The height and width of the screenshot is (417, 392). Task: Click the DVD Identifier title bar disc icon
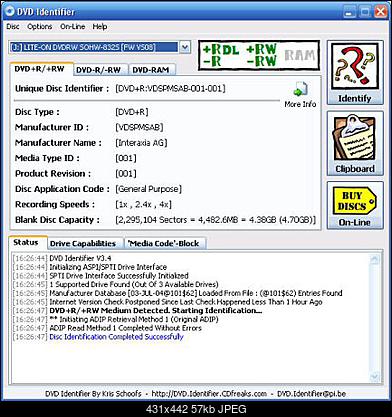(9, 12)
